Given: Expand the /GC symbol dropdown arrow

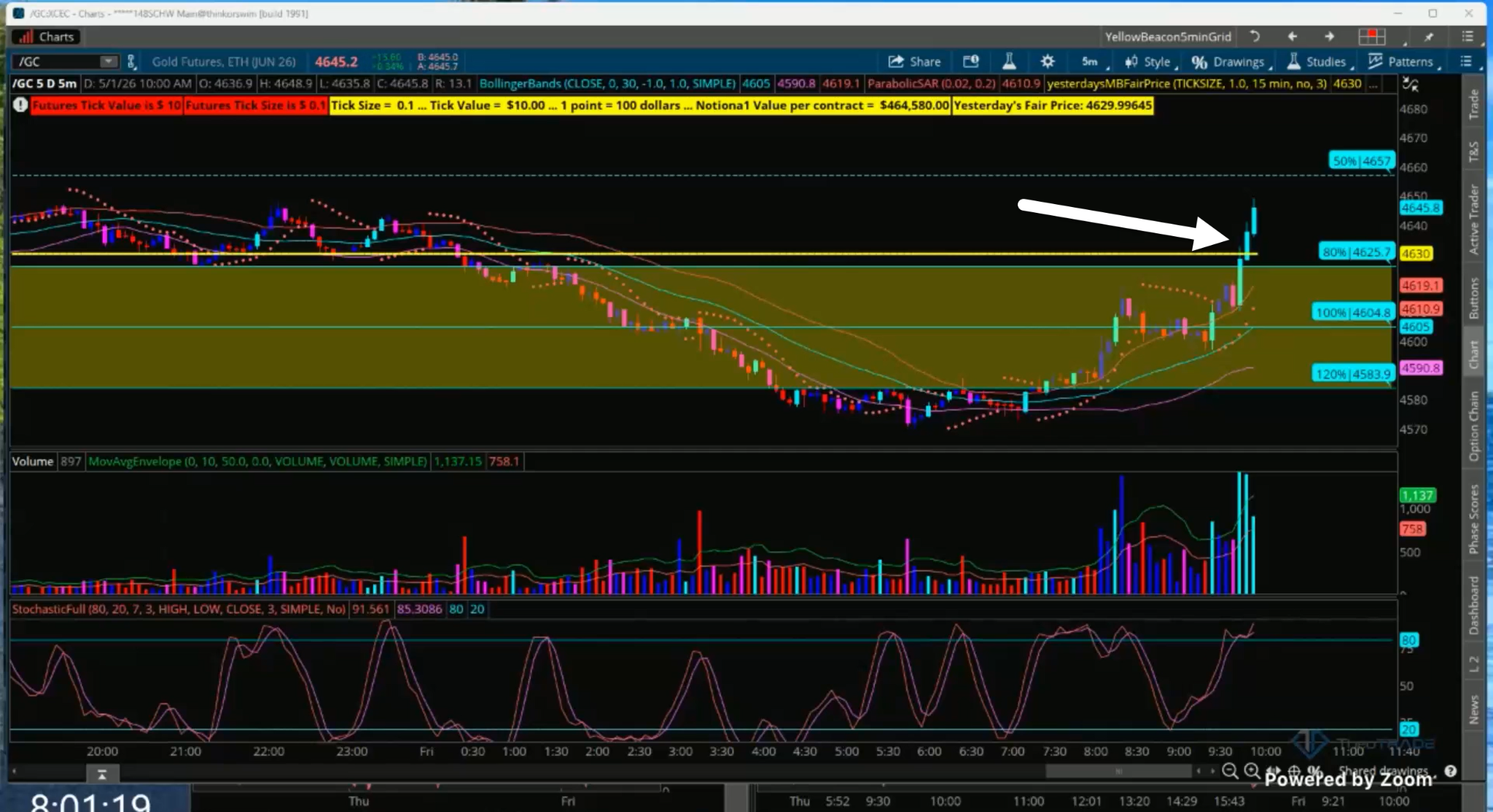Looking at the screenshot, I should 109,61.
